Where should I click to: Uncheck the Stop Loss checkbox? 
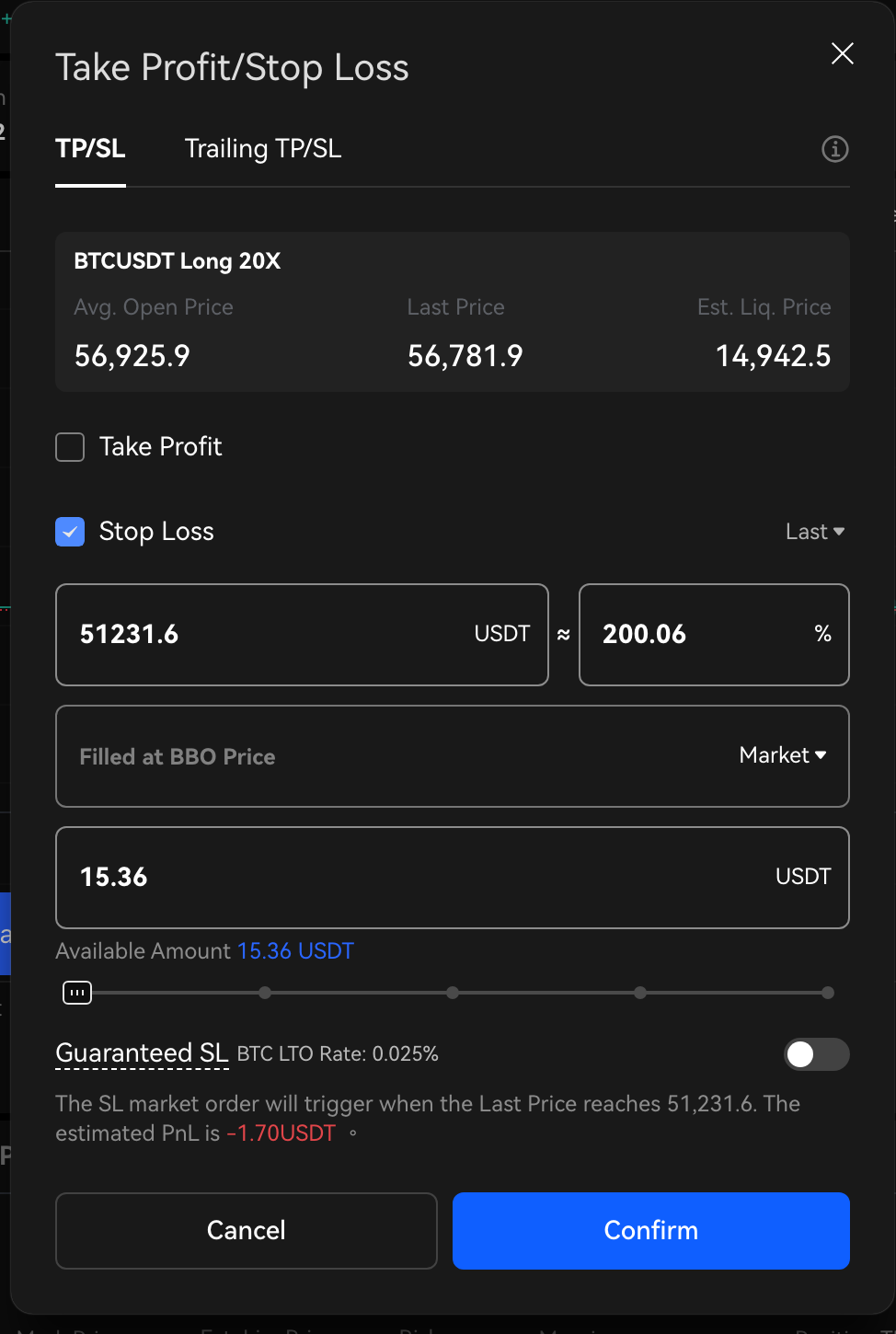point(70,532)
